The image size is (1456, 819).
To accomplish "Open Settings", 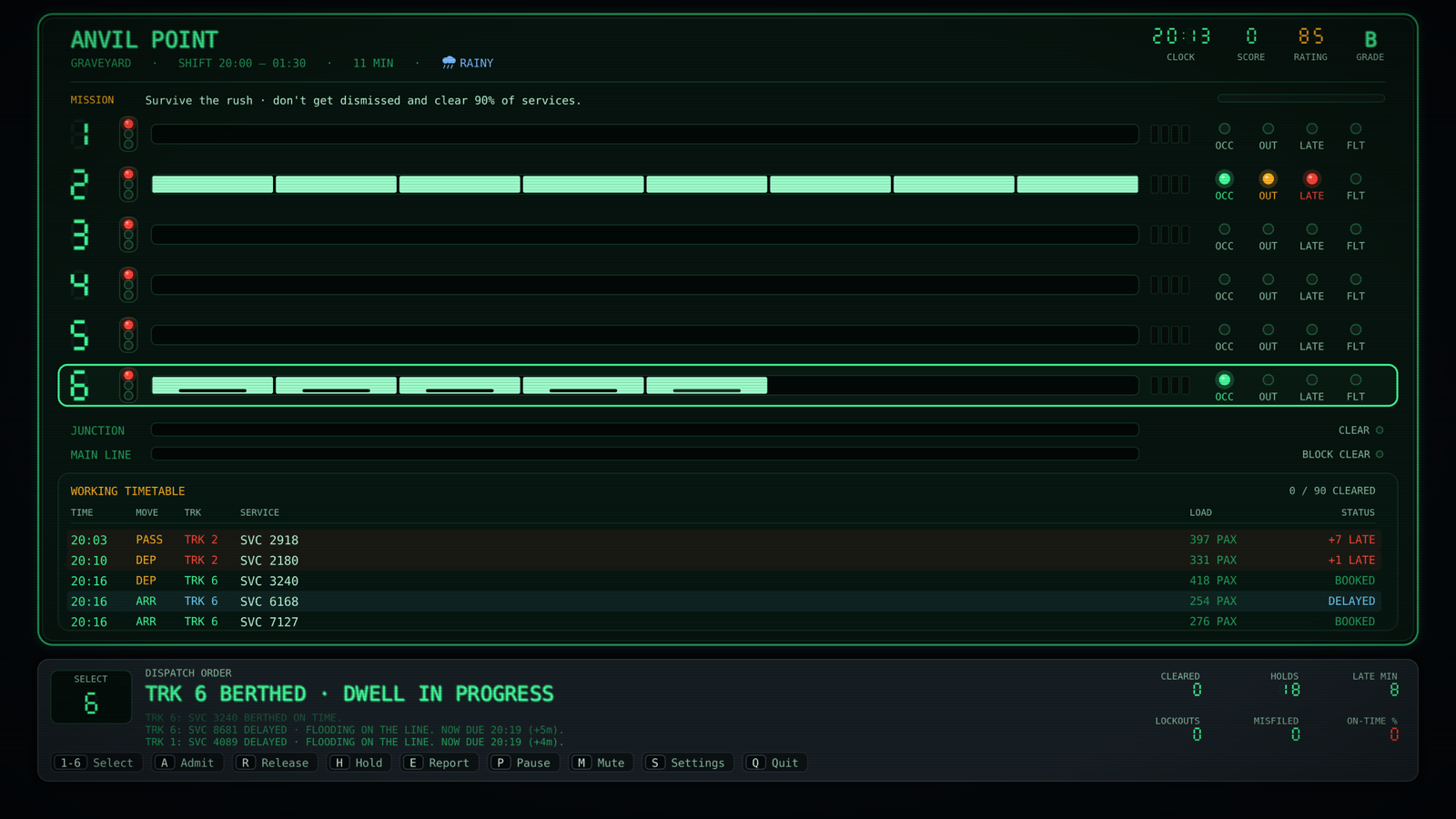I will (x=688, y=763).
